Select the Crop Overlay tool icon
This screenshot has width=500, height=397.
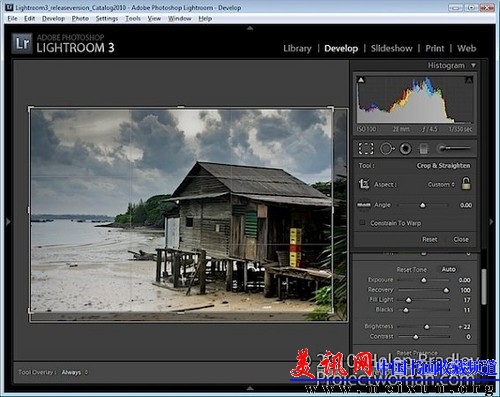(366, 149)
